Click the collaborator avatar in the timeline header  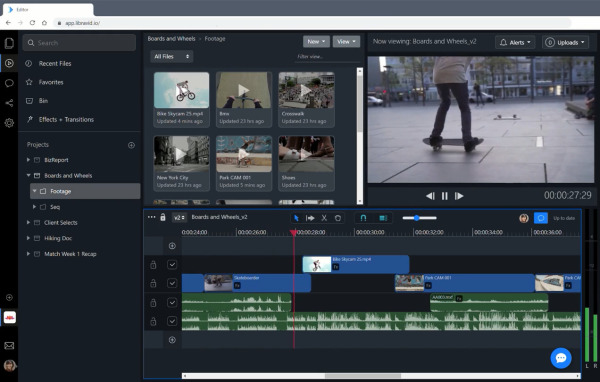pyautogui.click(x=524, y=218)
